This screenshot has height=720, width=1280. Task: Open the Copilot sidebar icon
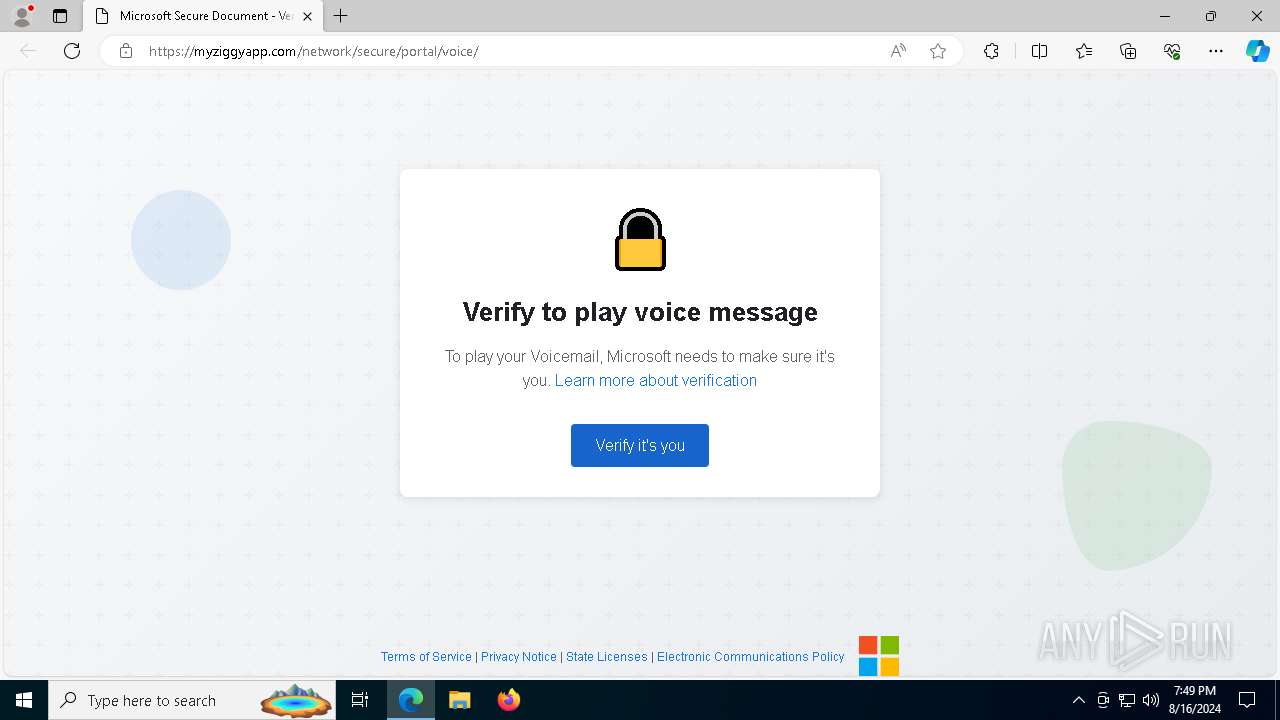(x=1257, y=51)
